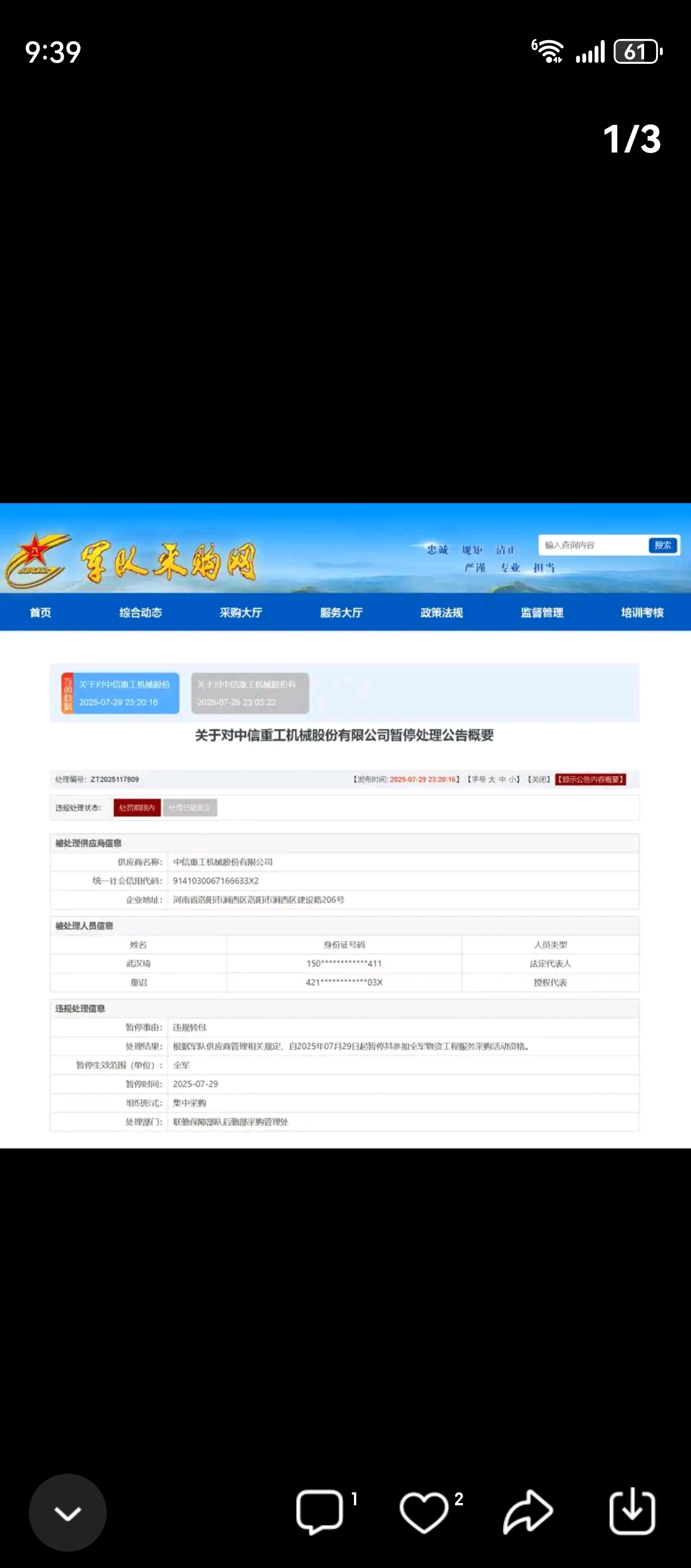Tap the share arrow icon
The image size is (691, 1568).
pos(528,1512)
